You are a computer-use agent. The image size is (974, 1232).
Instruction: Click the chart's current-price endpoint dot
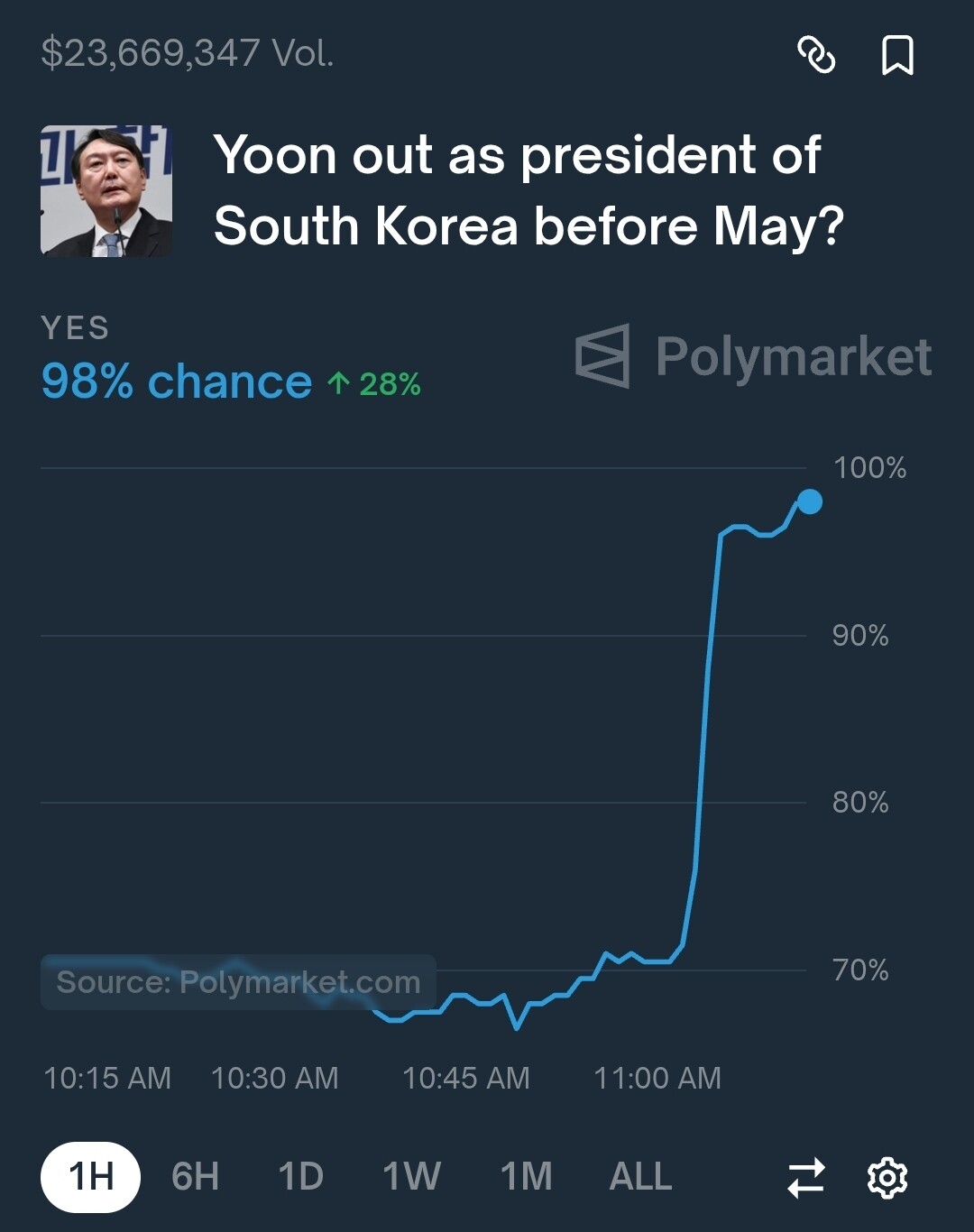click(x=810, y=501)
